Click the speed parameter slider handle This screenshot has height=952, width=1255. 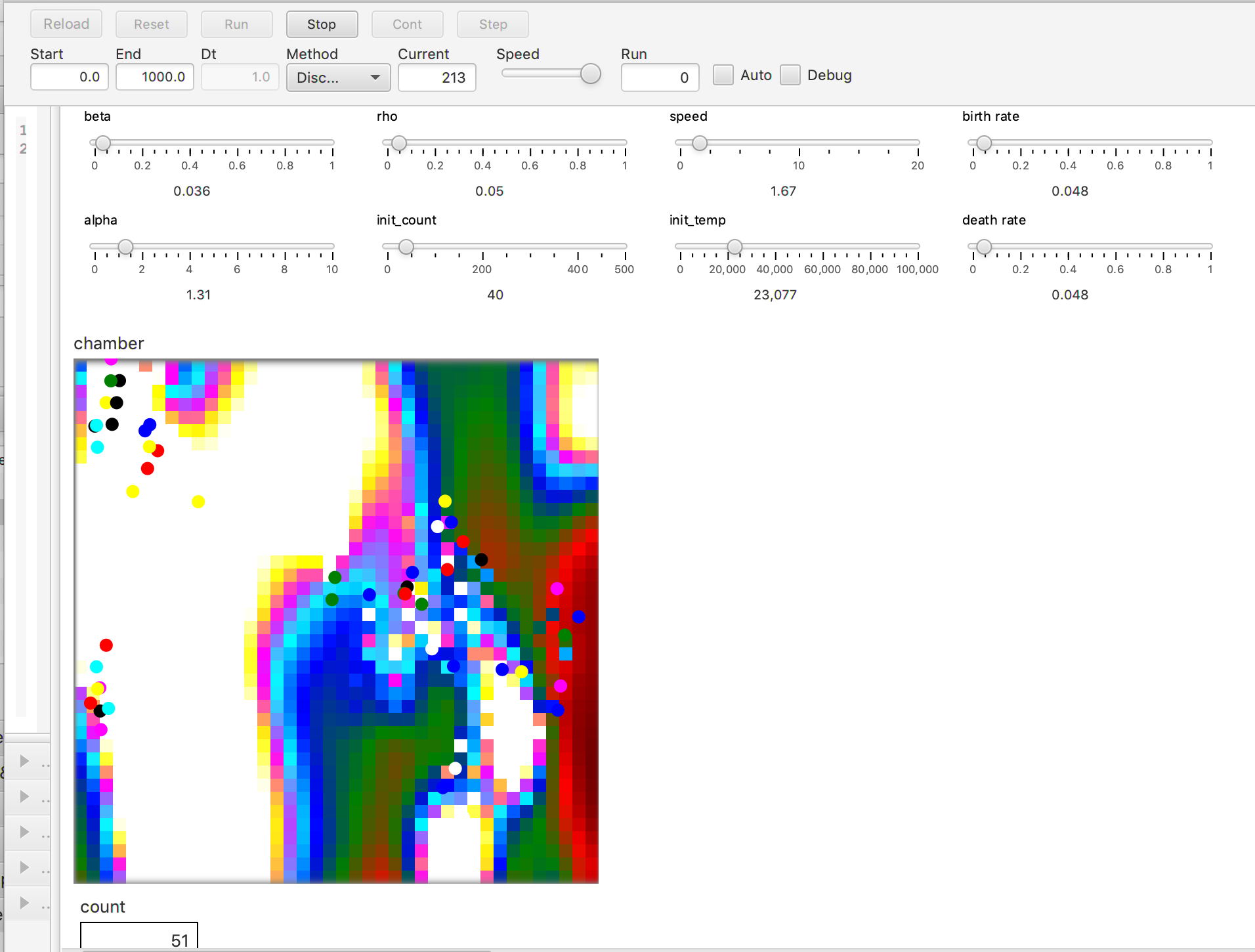click(700, 142)
